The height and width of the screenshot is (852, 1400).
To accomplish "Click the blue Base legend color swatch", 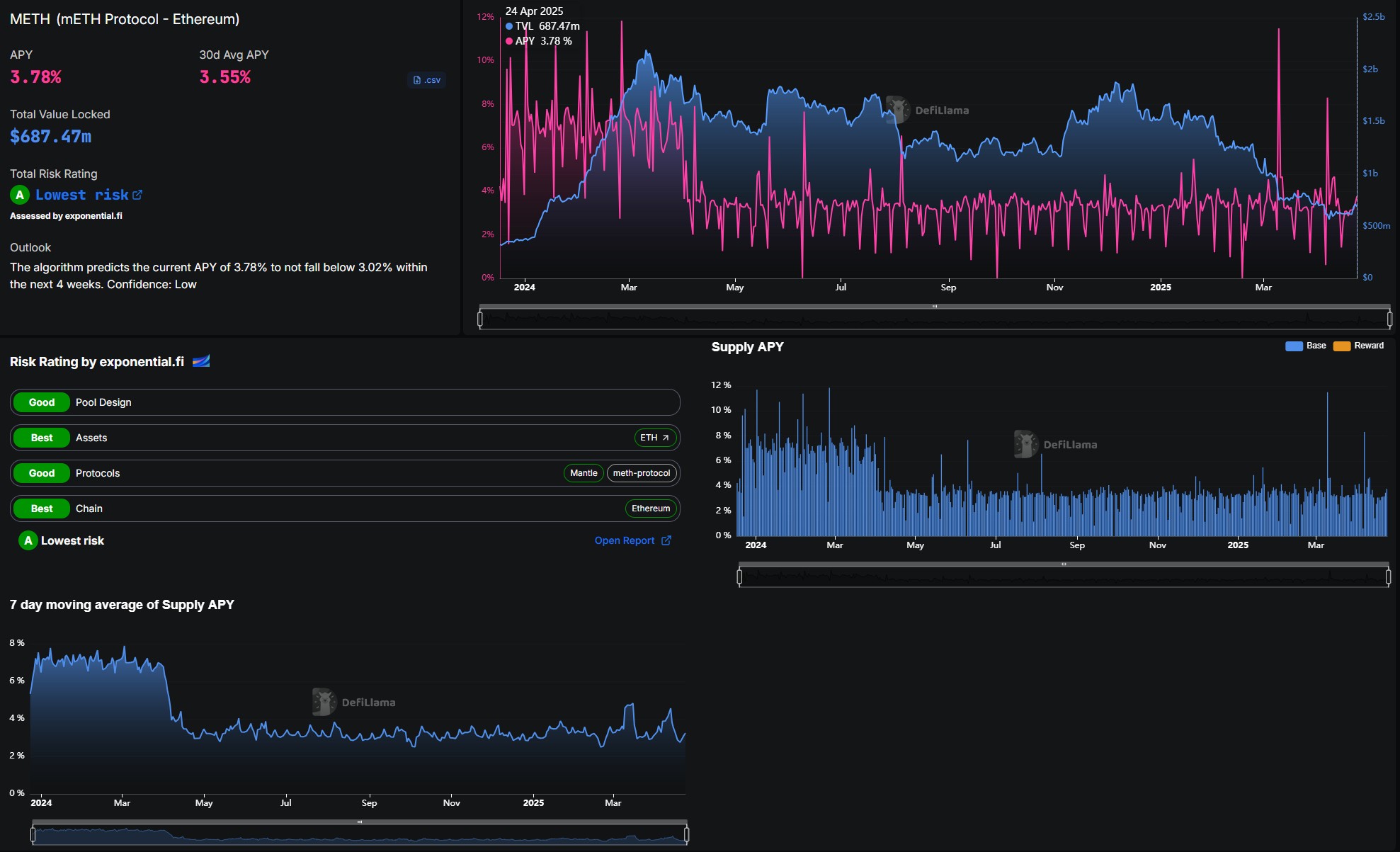I will 1294,346.
